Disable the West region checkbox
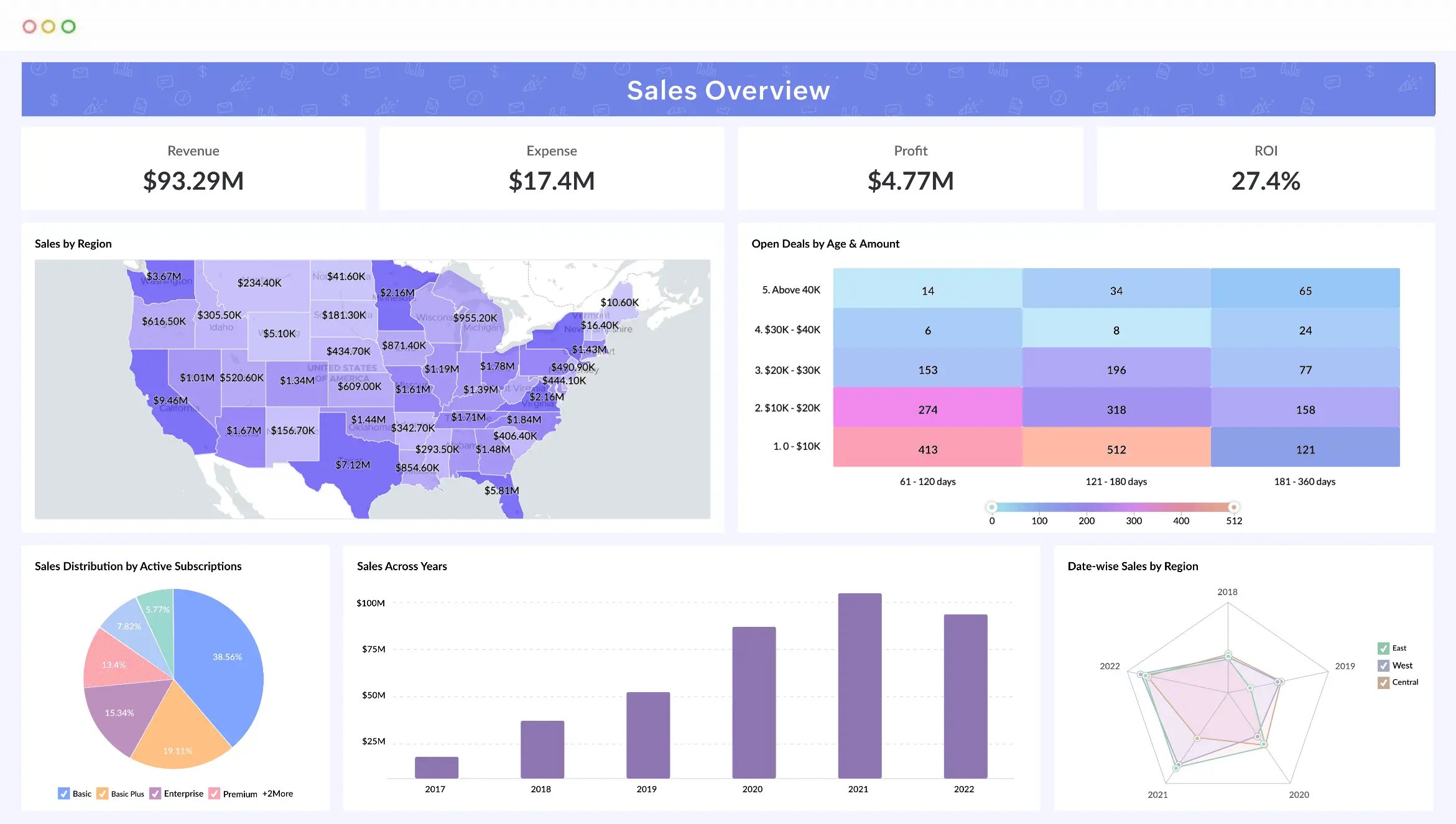This screenshot has height=824, width=1456. (x=1383, y=665)
